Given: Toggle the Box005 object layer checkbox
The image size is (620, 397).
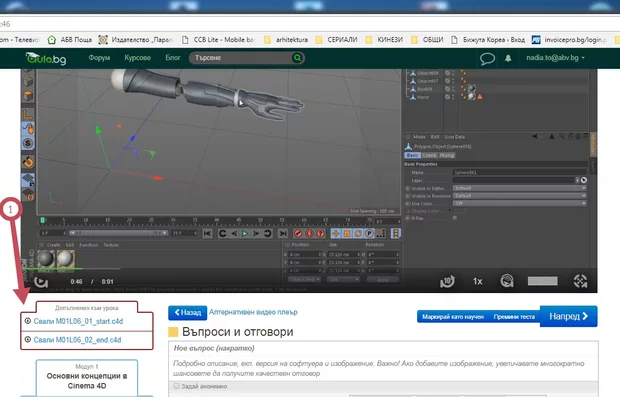Looking at the screenshot, I should click(x=447, y=89).
